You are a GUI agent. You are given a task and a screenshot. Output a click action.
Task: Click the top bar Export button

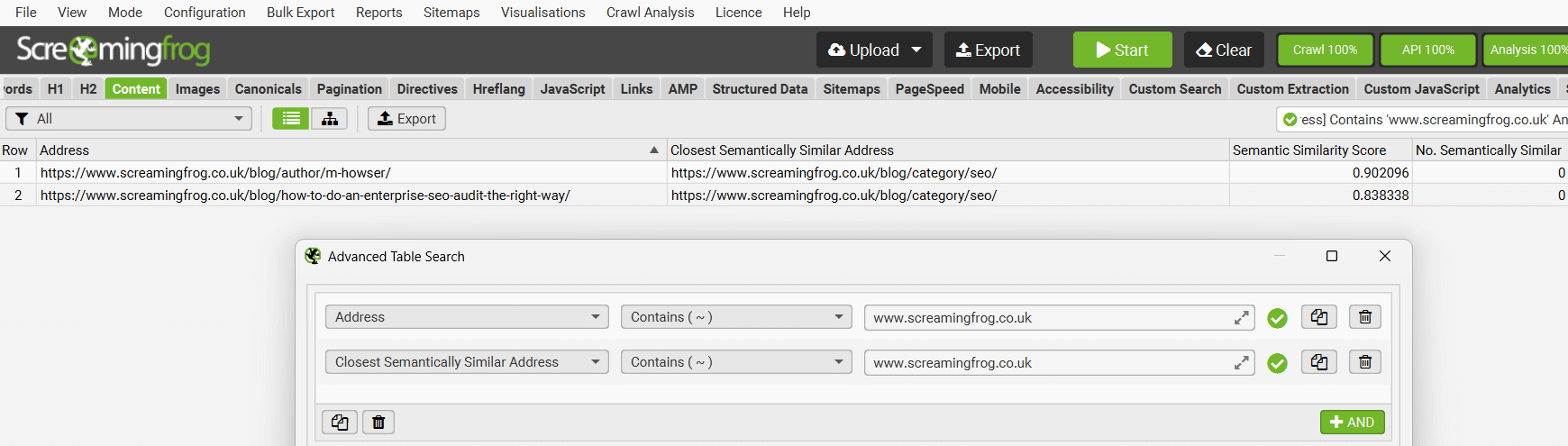pyautogui.click(x=989, y=50)
